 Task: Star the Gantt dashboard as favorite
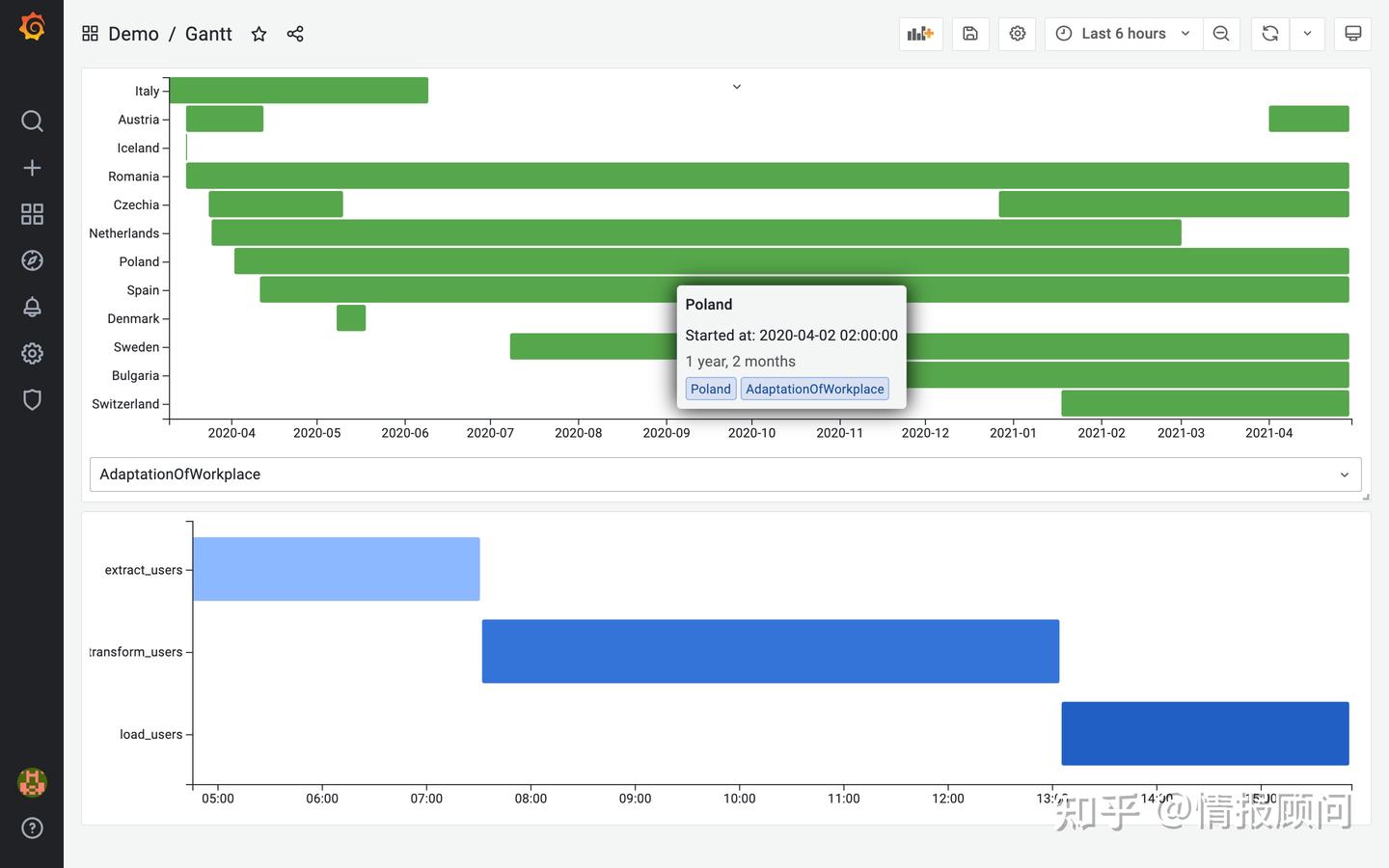click(x=259, y=34)
